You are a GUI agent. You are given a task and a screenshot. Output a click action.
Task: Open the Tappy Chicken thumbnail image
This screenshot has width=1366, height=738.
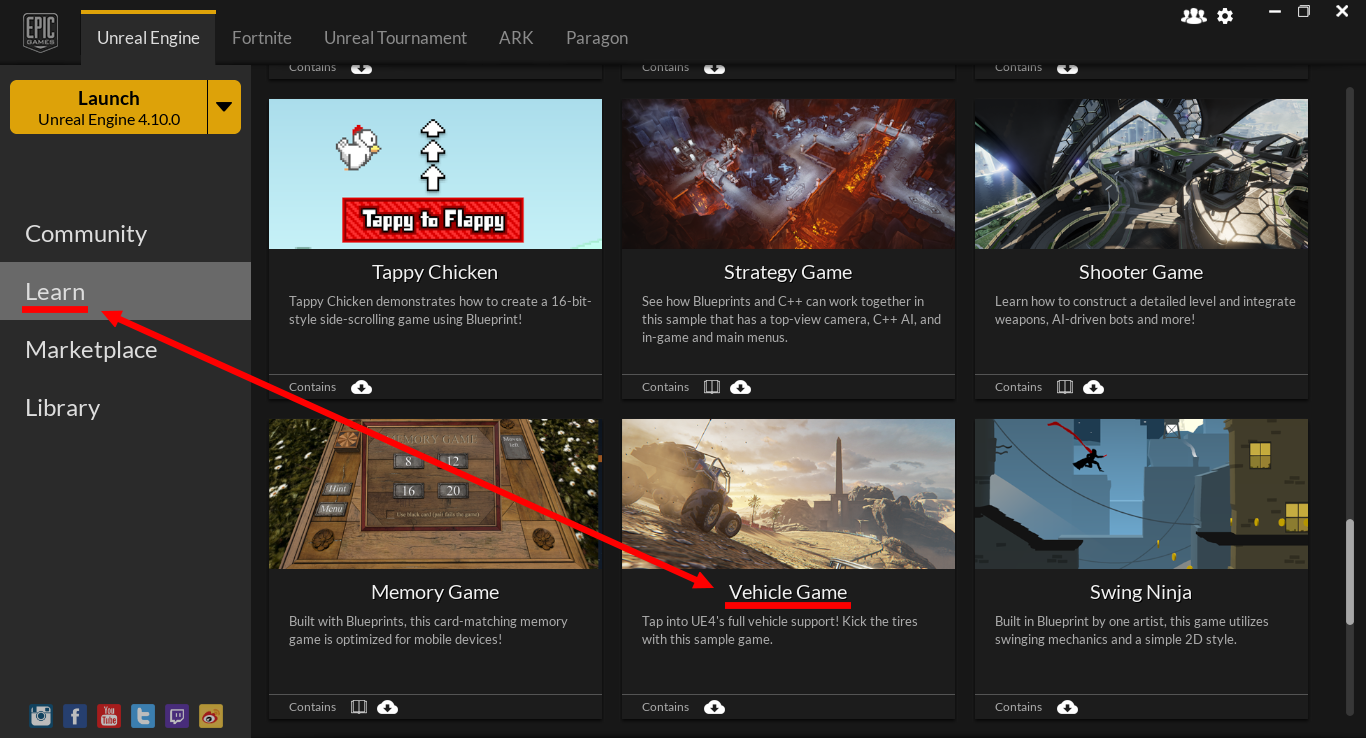click(x=435, y=174)
